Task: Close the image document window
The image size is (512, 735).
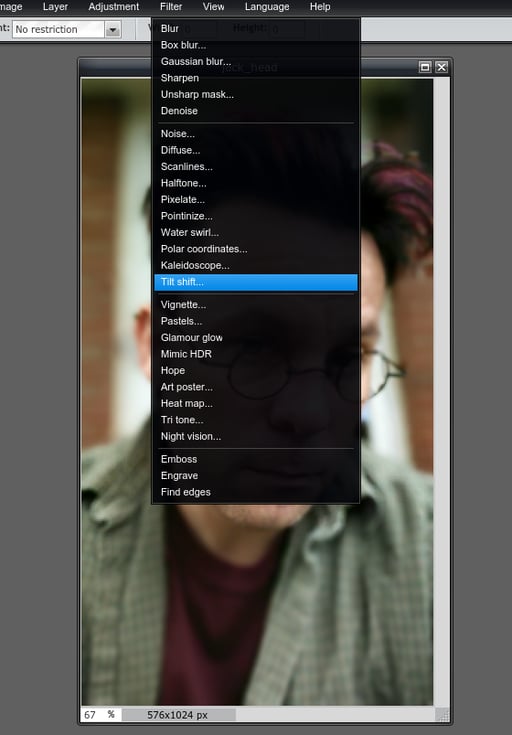Action: click(x=442, y=67)
